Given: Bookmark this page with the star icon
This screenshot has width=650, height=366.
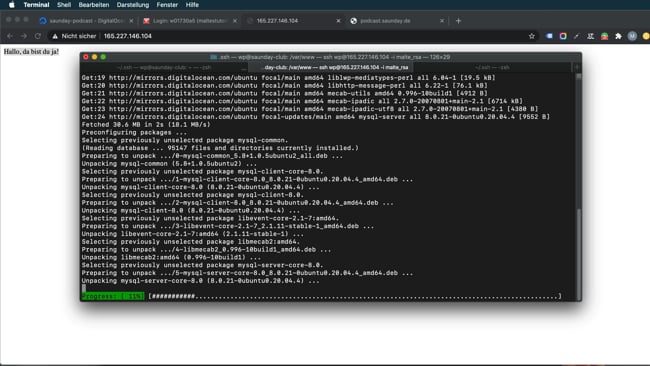Looking at the screenshot, I should point(532,36).
